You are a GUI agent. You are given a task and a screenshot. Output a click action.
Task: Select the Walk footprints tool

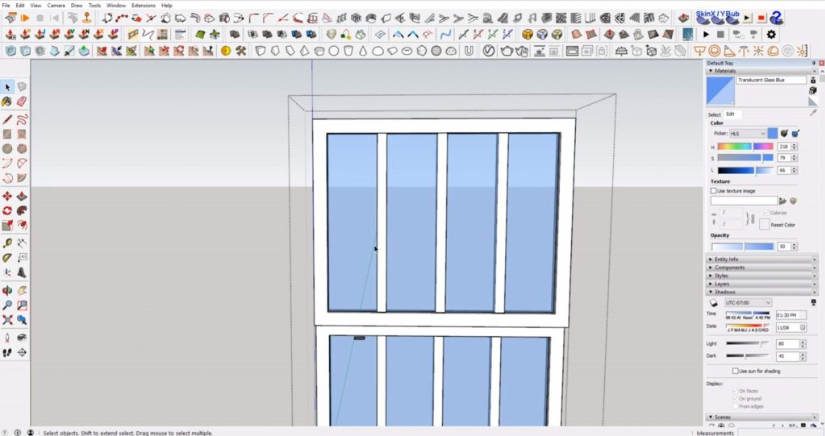[7, 352]
